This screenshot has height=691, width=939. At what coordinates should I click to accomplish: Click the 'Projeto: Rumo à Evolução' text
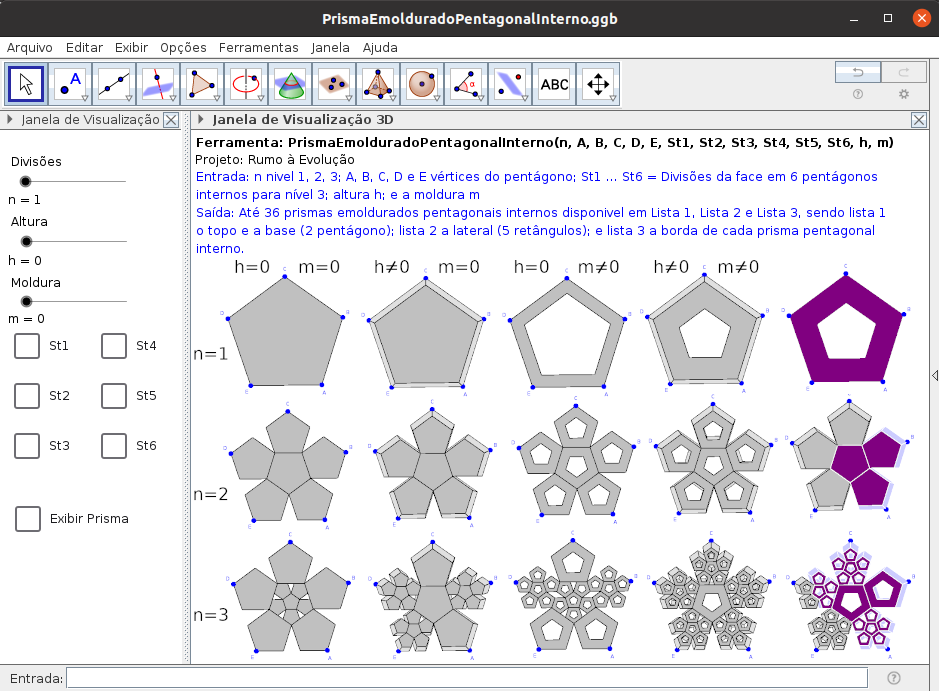[275, 160]
